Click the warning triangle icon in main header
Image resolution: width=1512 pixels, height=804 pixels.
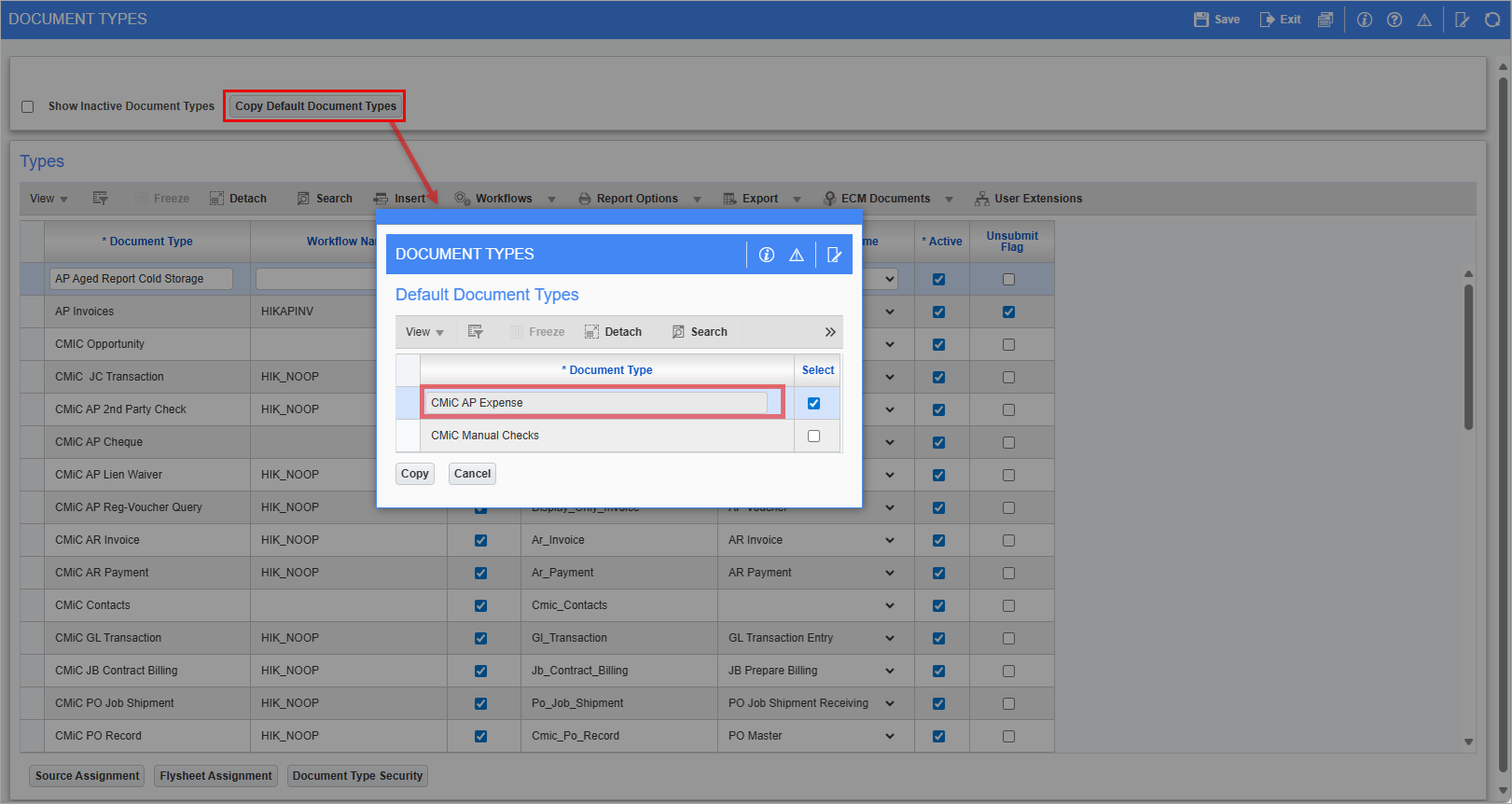point(1424,20)
